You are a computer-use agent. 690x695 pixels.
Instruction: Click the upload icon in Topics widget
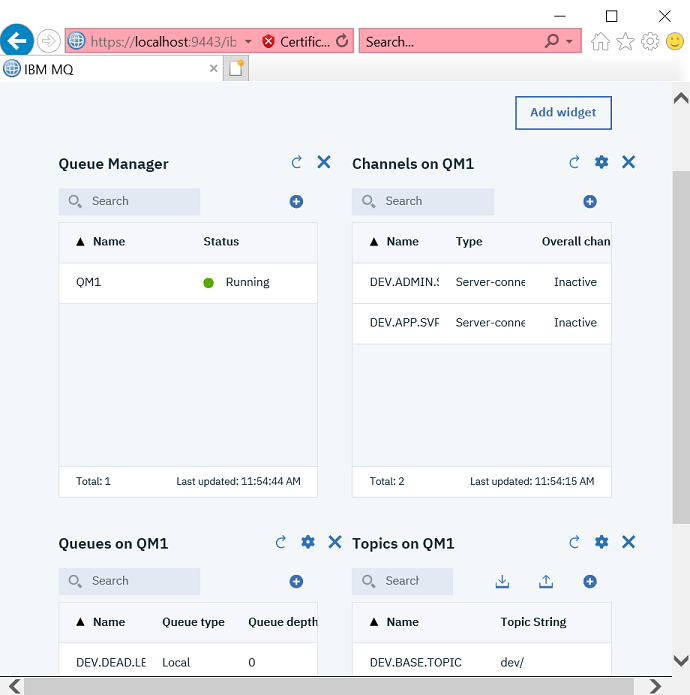point(546,582)
